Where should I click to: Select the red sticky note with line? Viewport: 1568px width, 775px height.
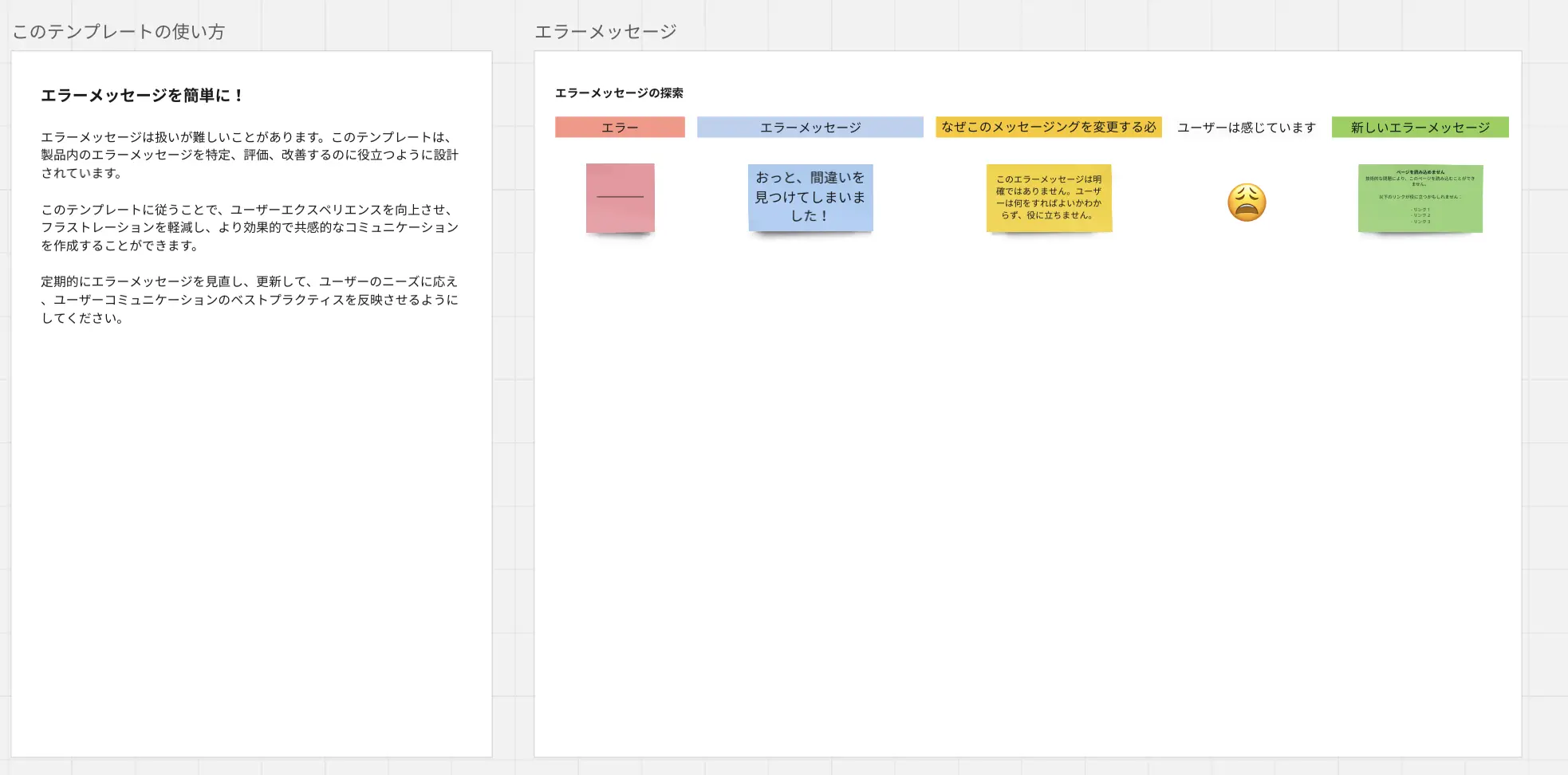coord(620,198)
